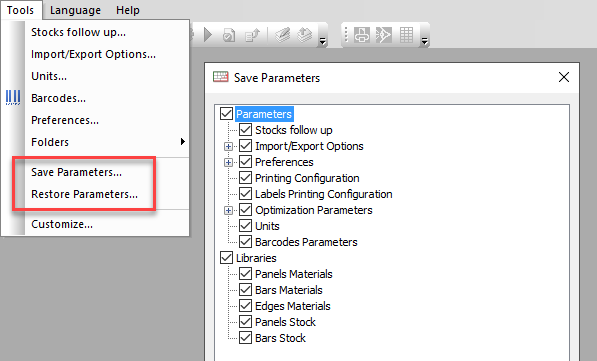
Task: Choose Preferences... from the Tools menu
Action: pyautogui.click(x=65, y=120)
